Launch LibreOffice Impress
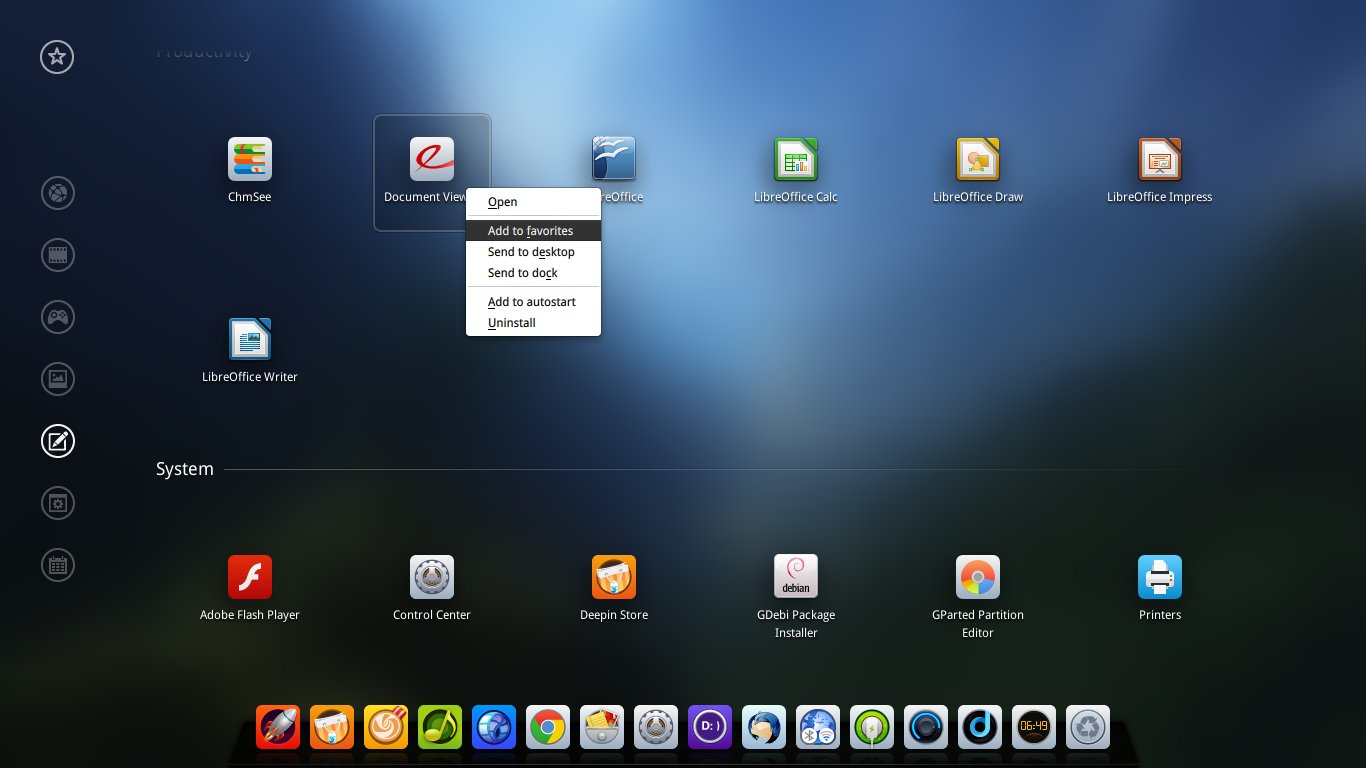 [1160, 160]
